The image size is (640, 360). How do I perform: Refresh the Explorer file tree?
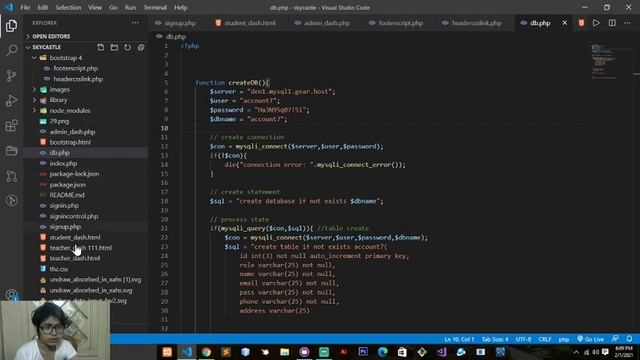128,47
